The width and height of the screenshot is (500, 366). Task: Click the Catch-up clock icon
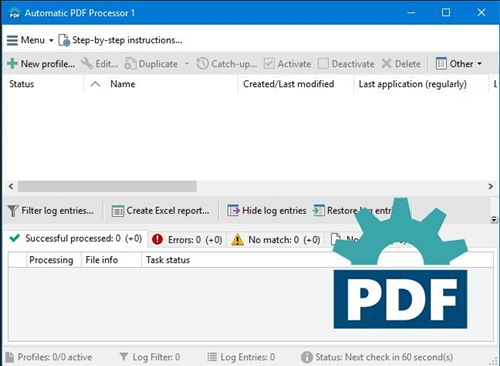[x=202, y=63]
